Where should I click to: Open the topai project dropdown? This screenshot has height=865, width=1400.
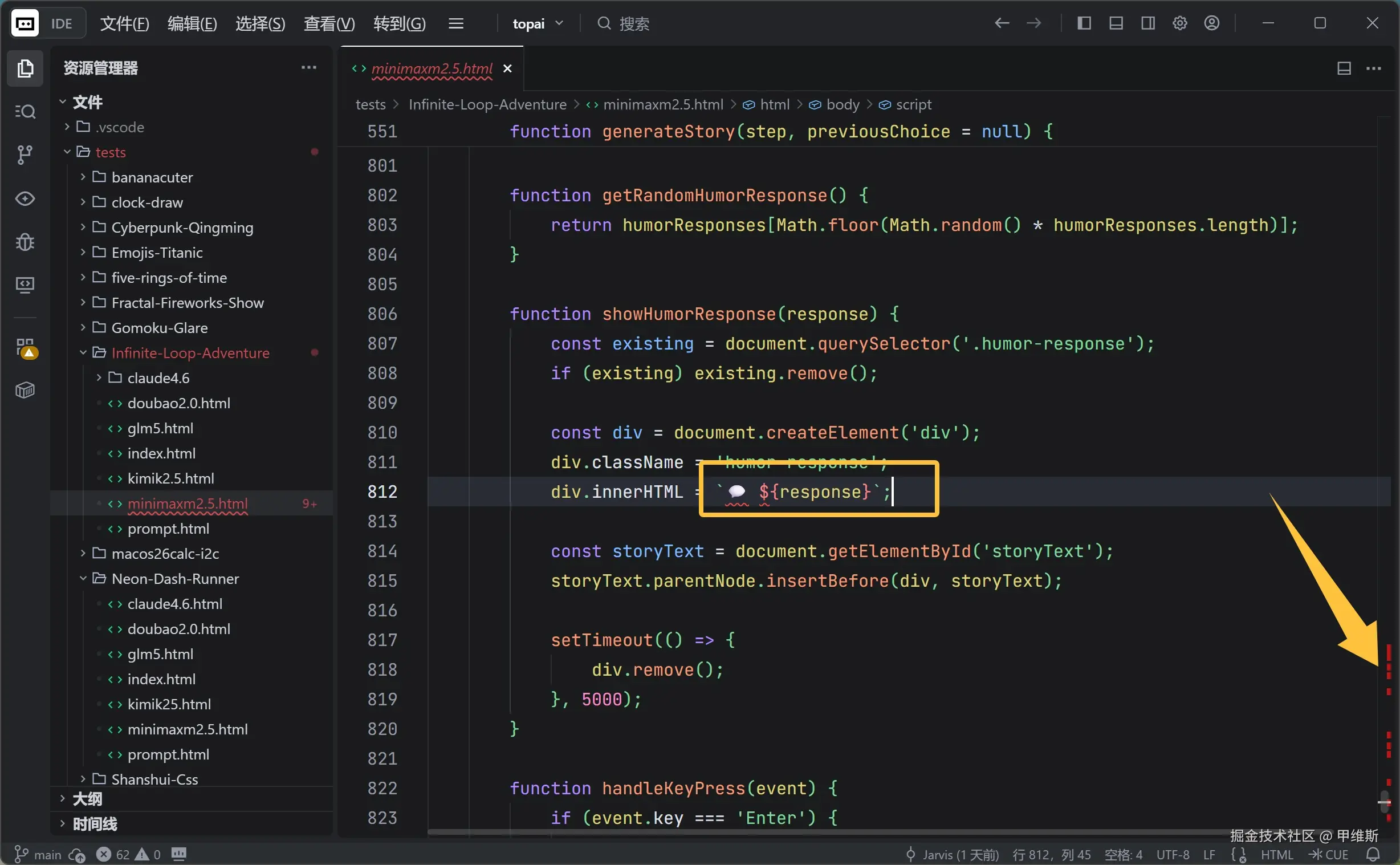(x=537, y=23)
